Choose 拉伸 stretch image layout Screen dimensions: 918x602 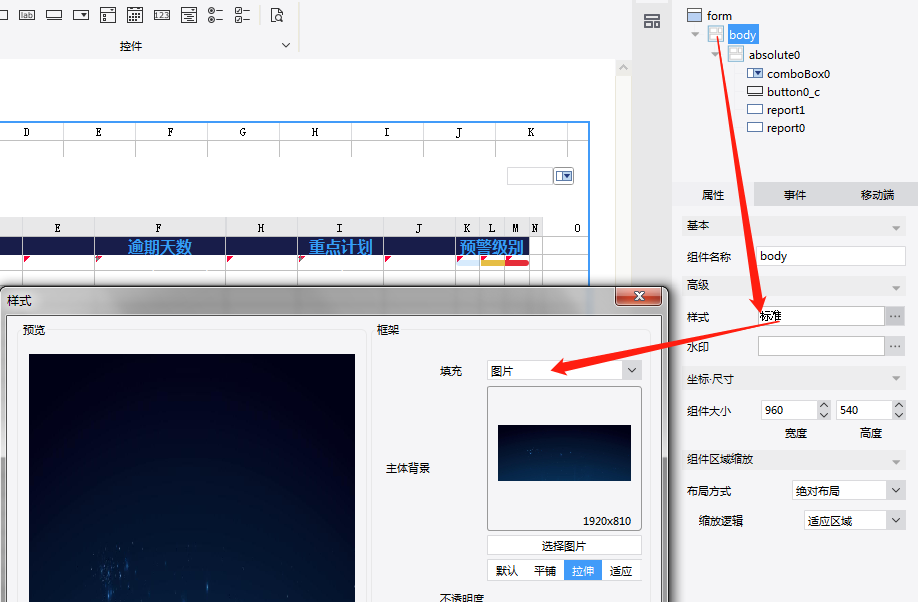pyautogui.click(x=583, y=570)
